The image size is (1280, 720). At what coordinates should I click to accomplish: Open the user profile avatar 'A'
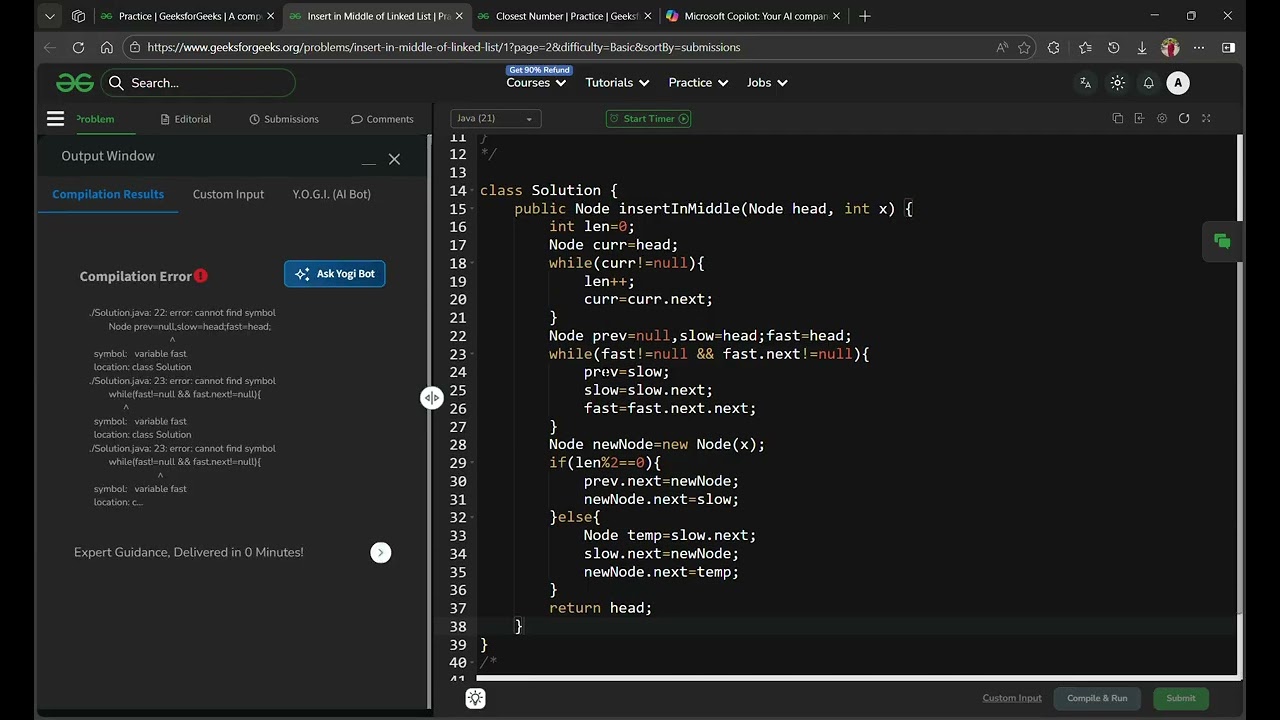click(1178, 83)
